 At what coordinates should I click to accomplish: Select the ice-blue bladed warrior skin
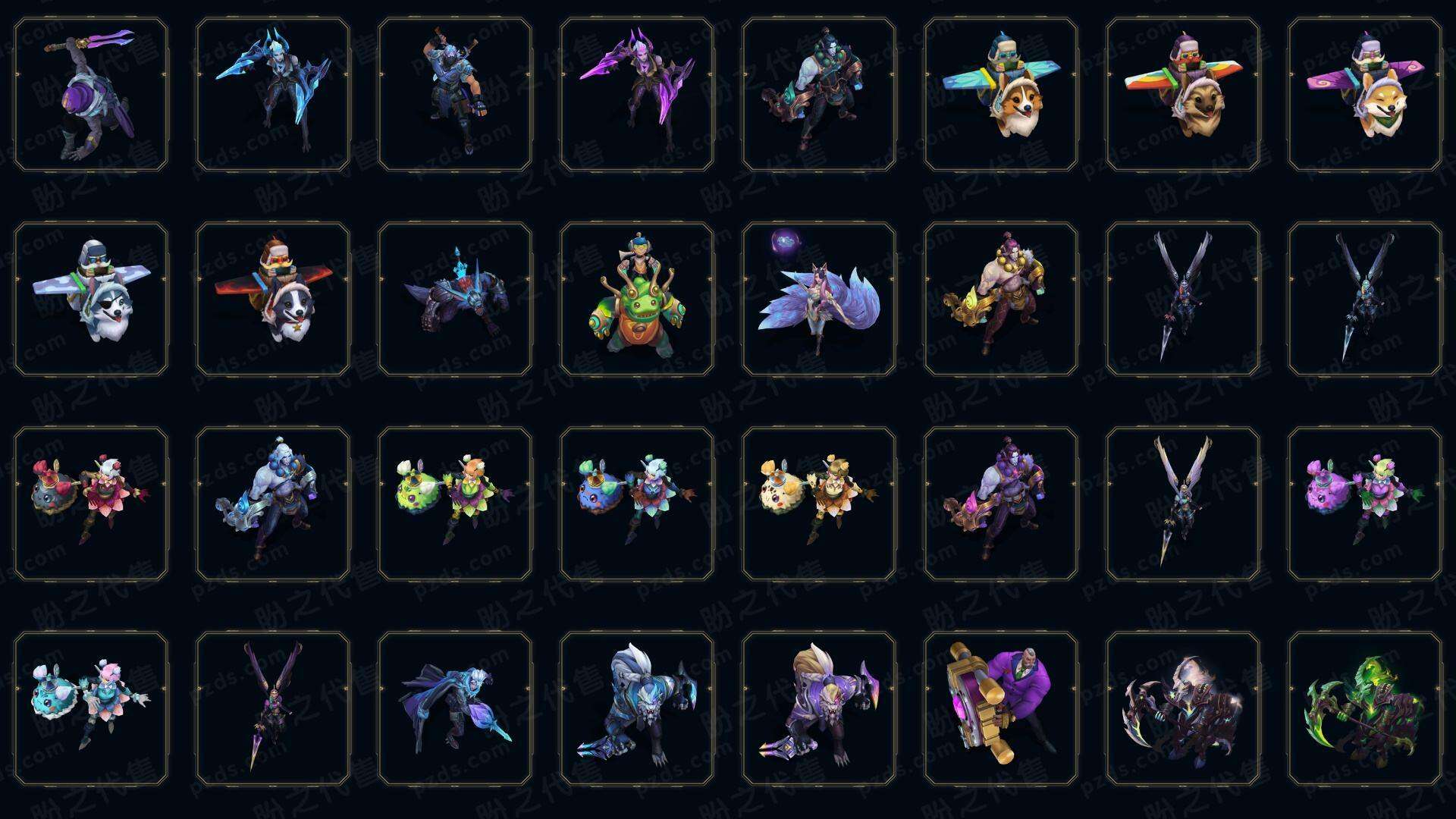point(273,94)
